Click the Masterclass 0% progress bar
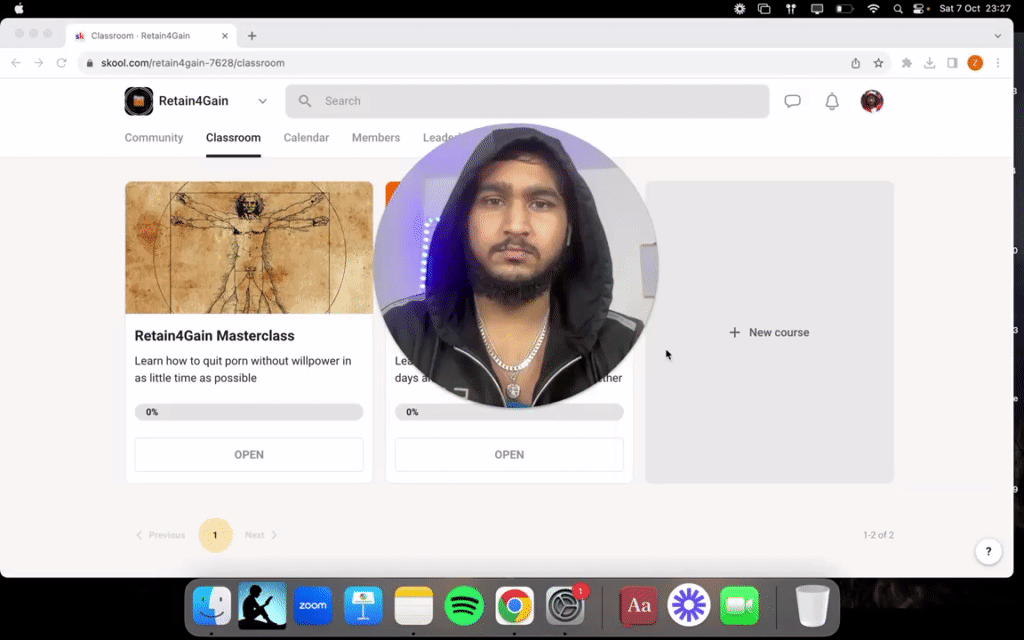The image size is (1024, 640). [249, 412]
